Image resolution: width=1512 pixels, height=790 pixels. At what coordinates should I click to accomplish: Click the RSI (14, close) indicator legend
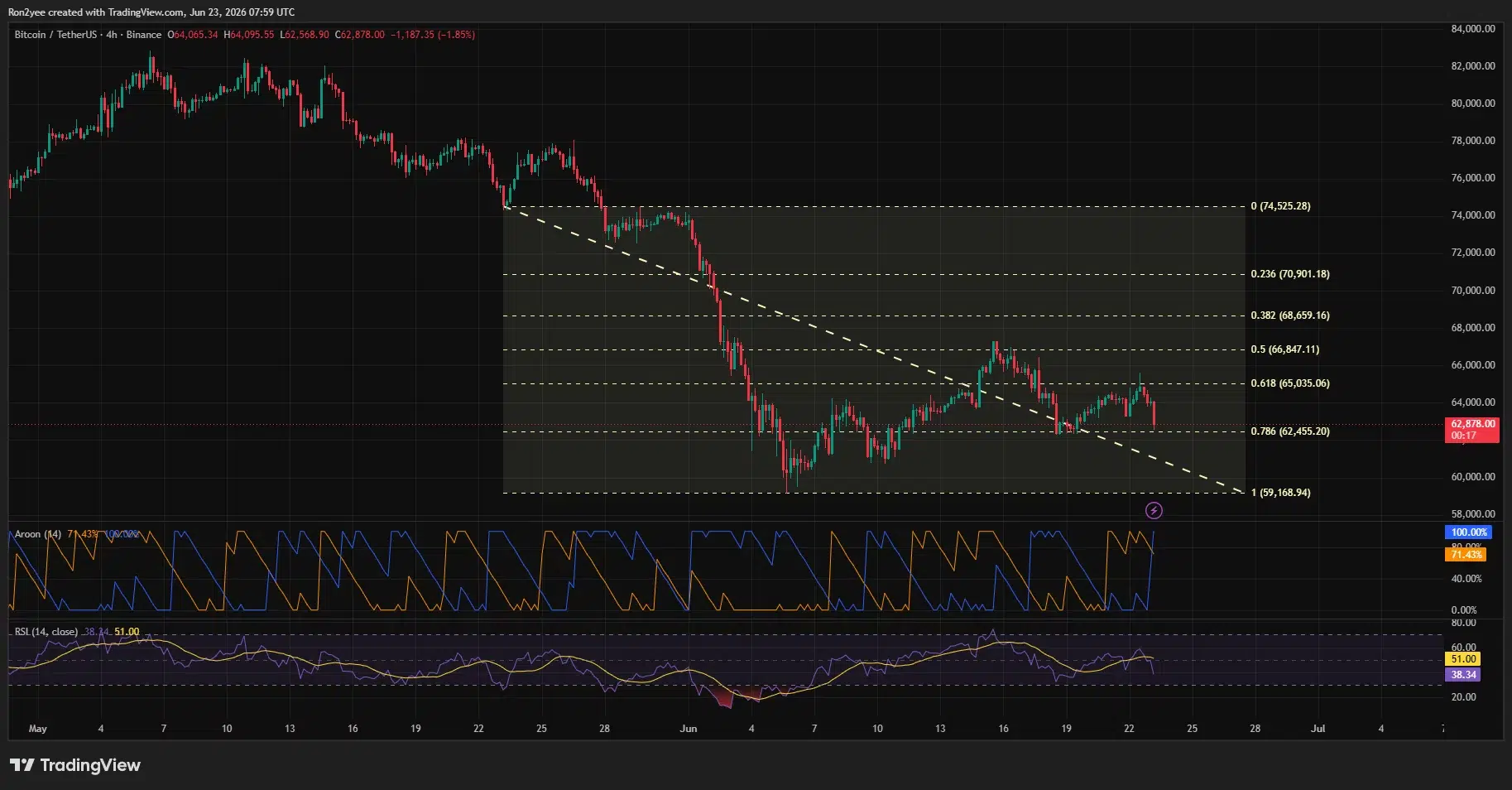point(46,632)
